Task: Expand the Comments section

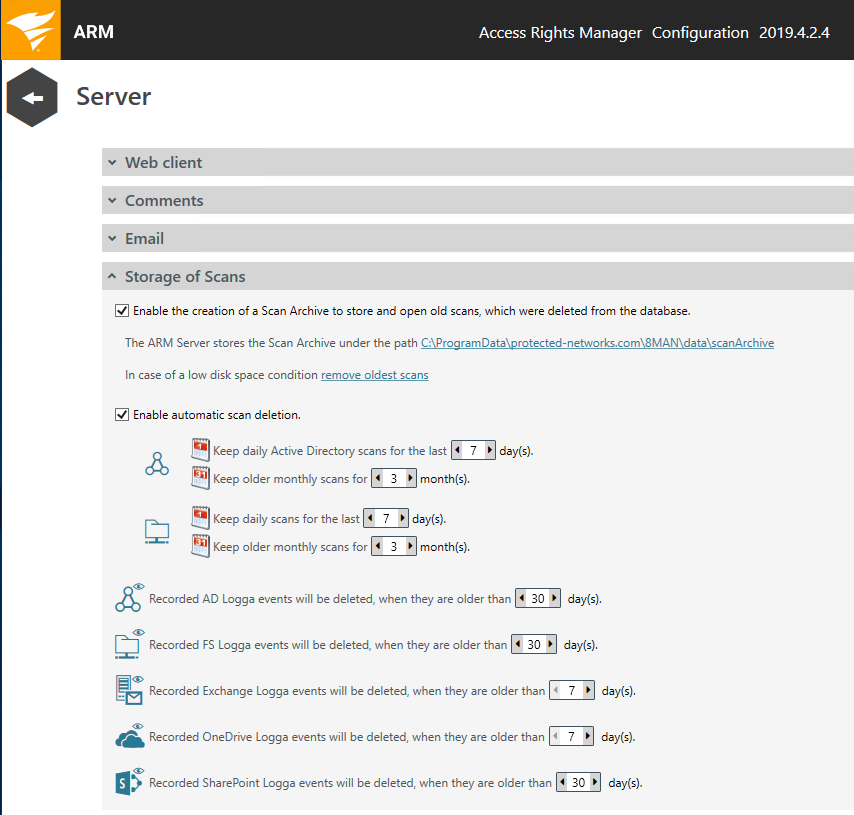Action: pos(478,200)
